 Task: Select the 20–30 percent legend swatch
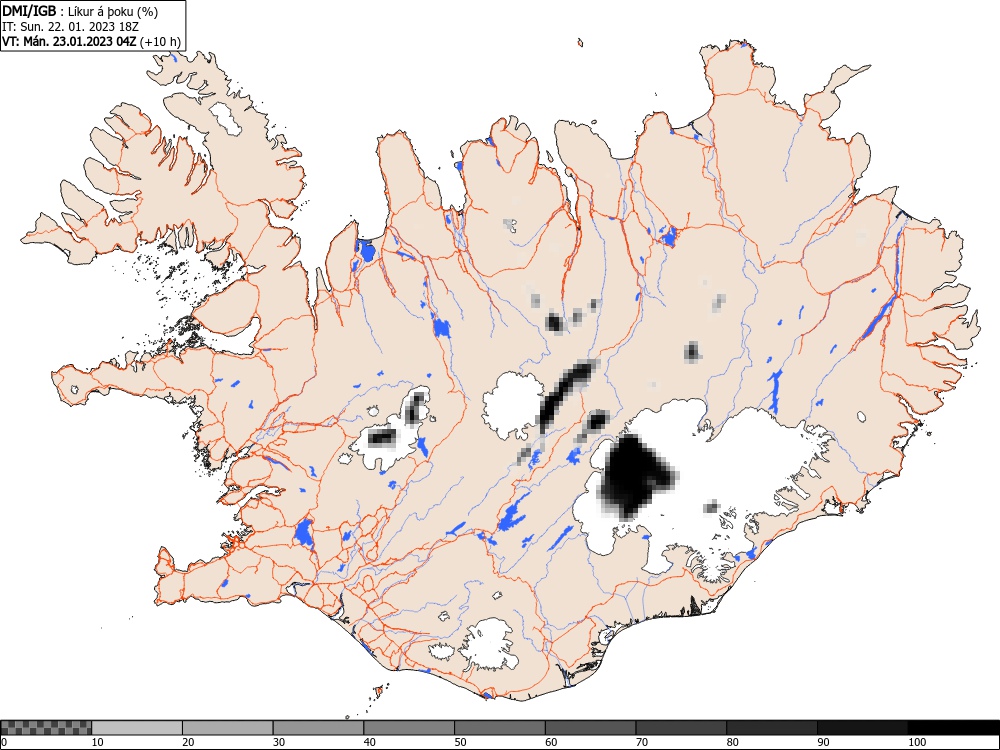[228, 728]
